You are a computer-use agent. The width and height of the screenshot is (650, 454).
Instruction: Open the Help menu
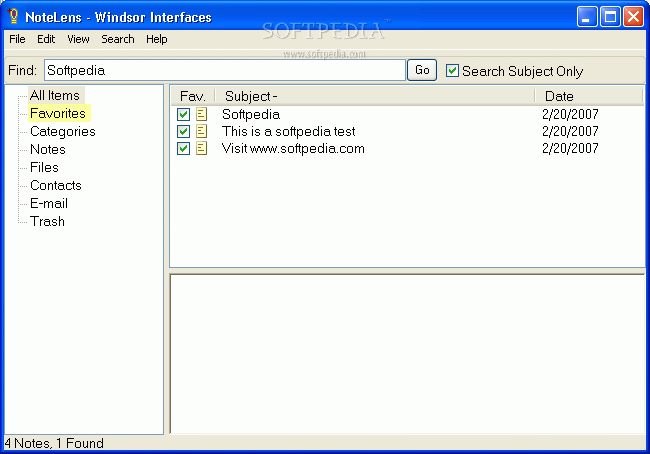pos(157,39)
